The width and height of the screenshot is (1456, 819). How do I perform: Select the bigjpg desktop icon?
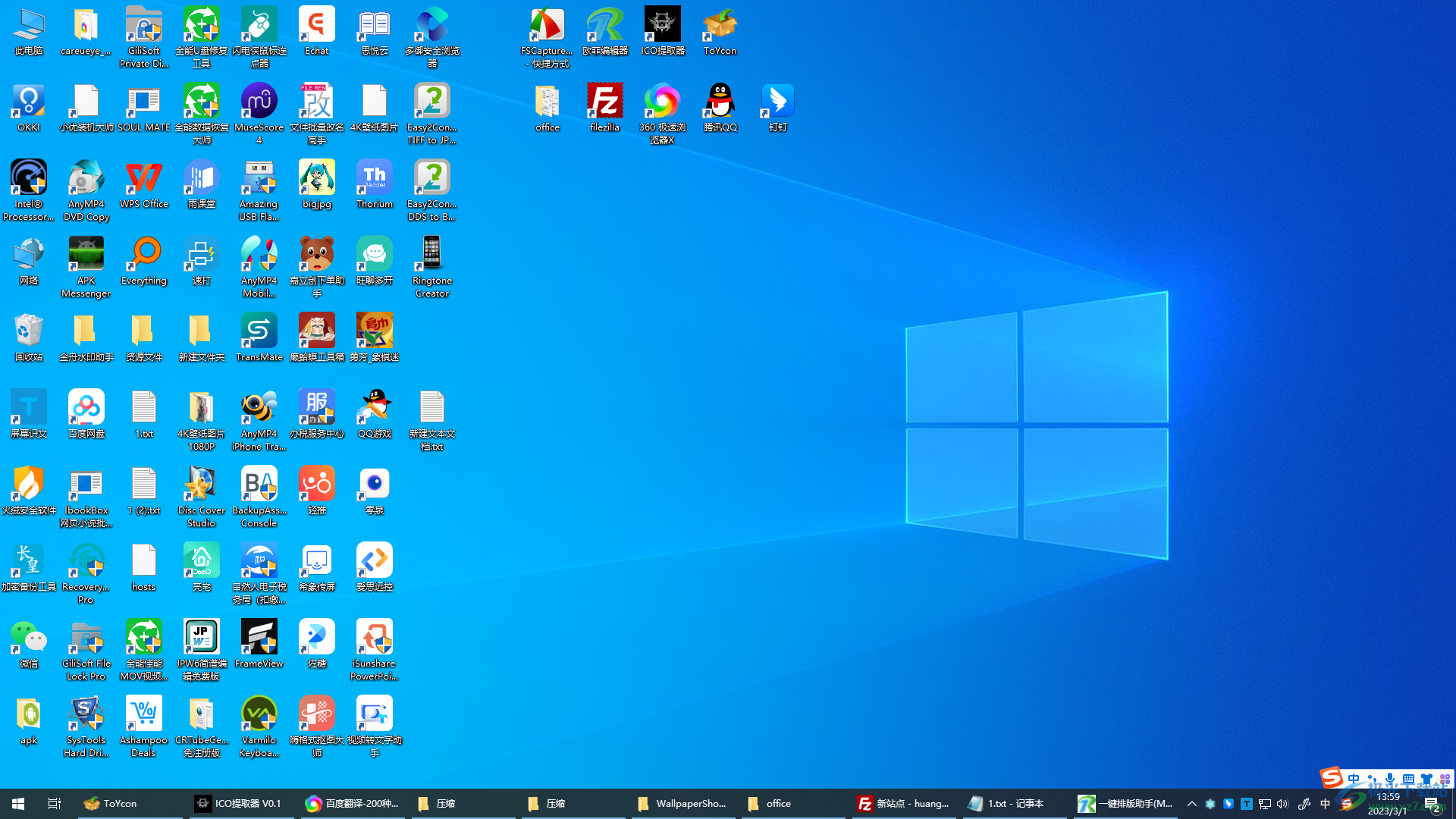pyautogui.click(x=316, y=184)
